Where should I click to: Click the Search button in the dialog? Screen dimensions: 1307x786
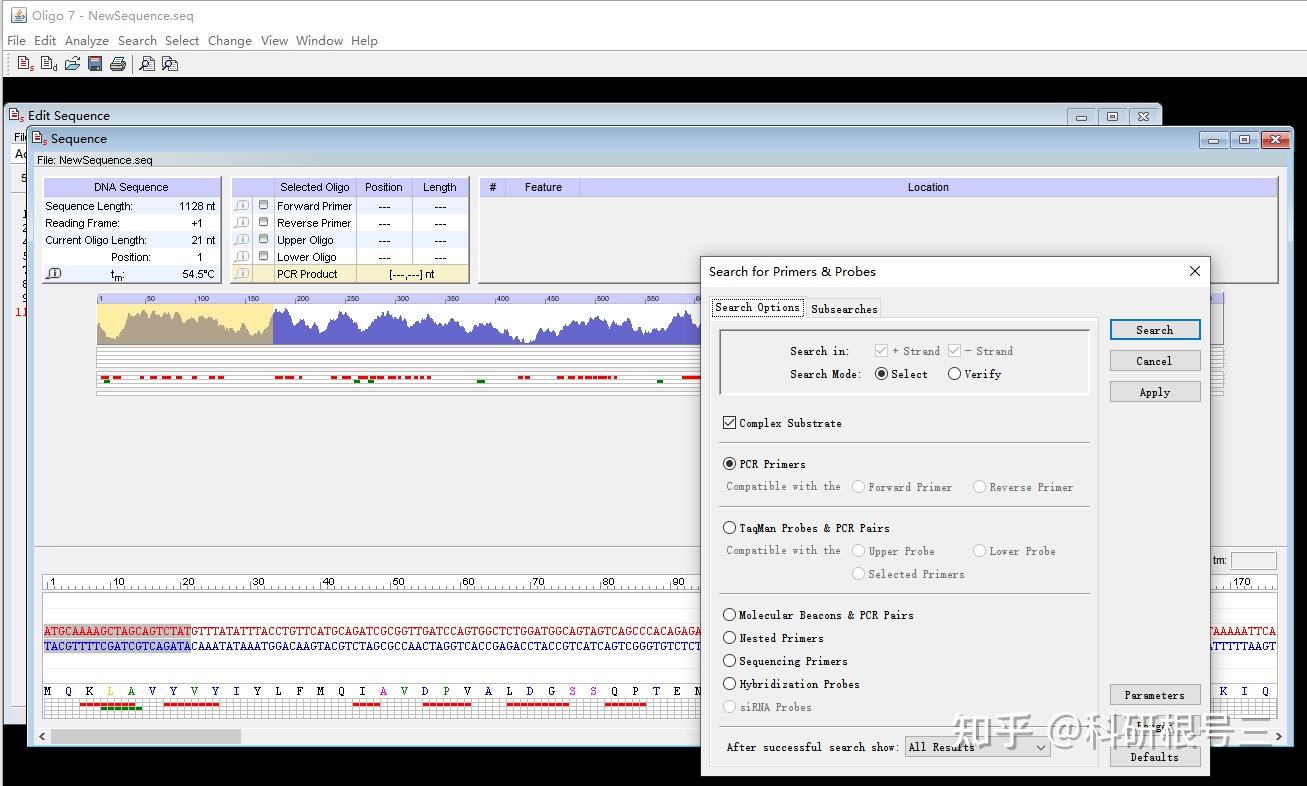coord(1155,330)
